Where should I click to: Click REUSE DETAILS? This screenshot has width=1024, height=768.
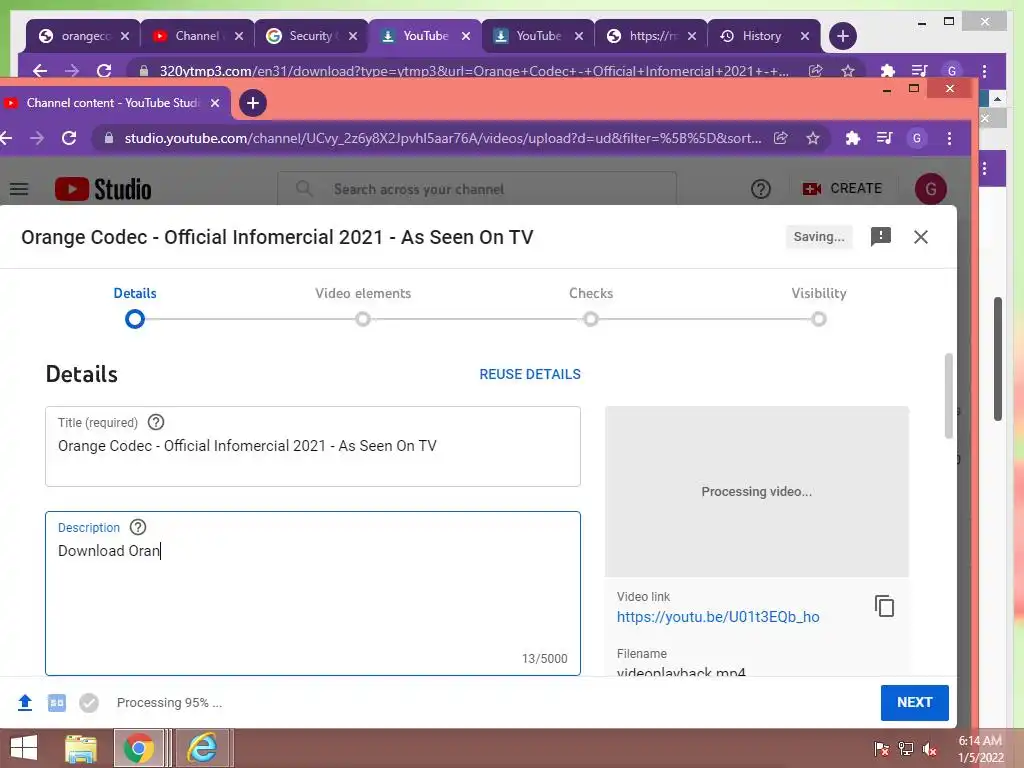click(530, 374)
